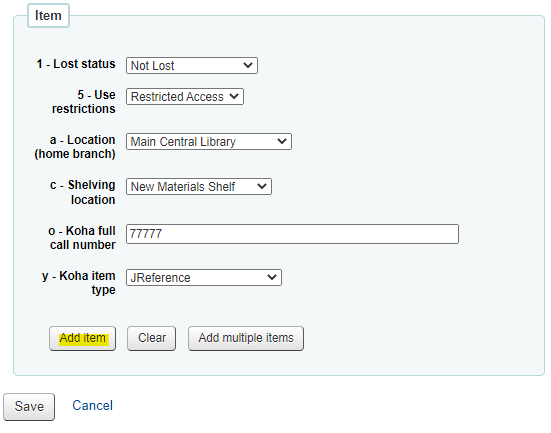551x433 pixels.
Task: Open the New Materials Shelf dropdown
Action: coord(199,187)
